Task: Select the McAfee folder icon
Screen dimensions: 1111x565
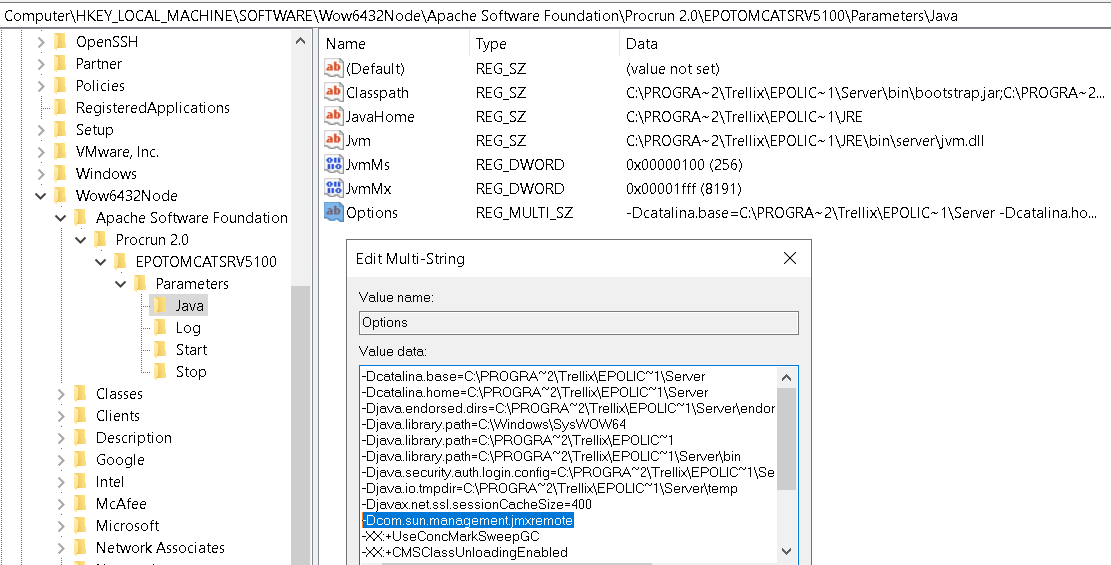Action: [80, 503]
